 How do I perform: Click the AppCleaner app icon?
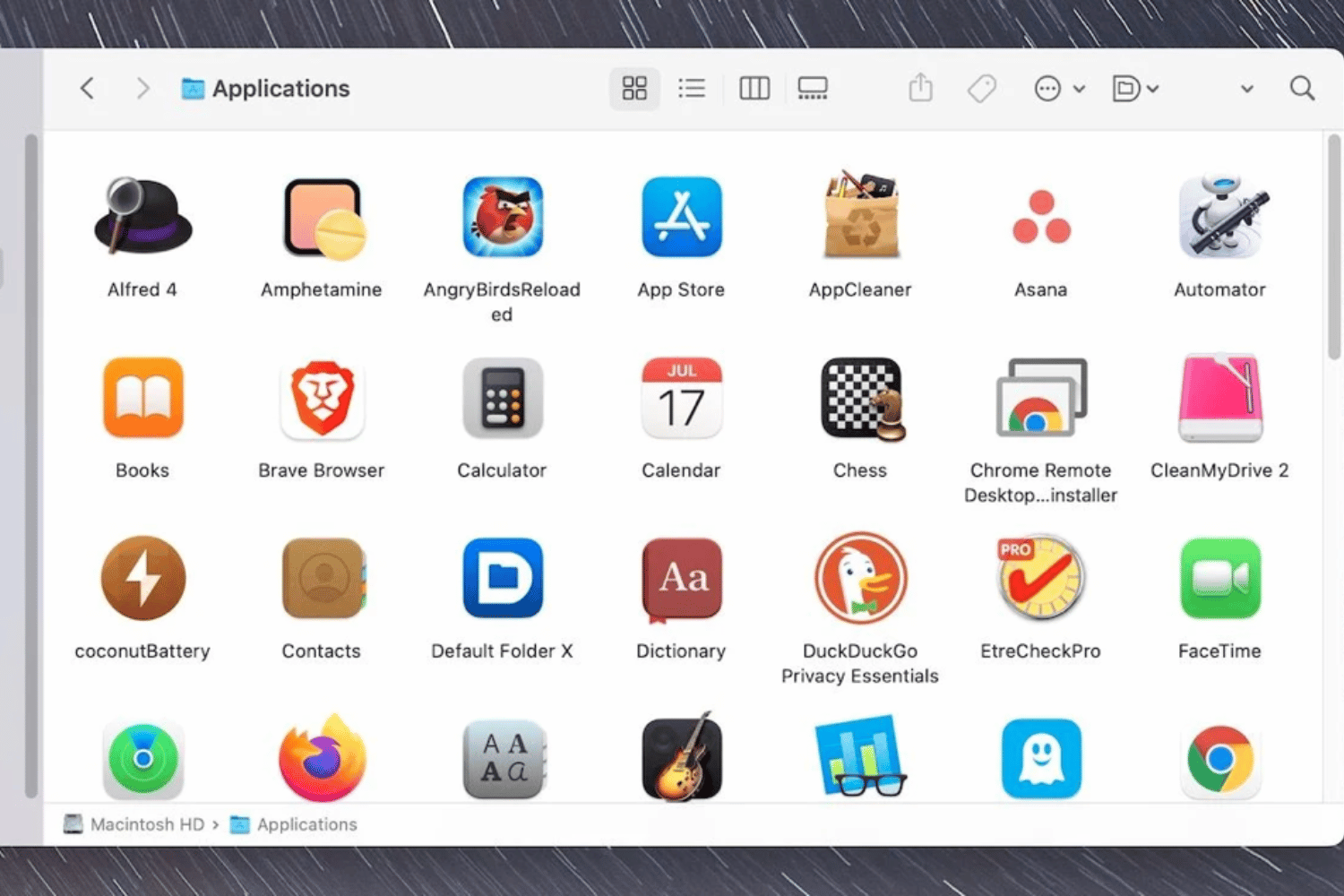pyautogui.click(x=861, y=215)
